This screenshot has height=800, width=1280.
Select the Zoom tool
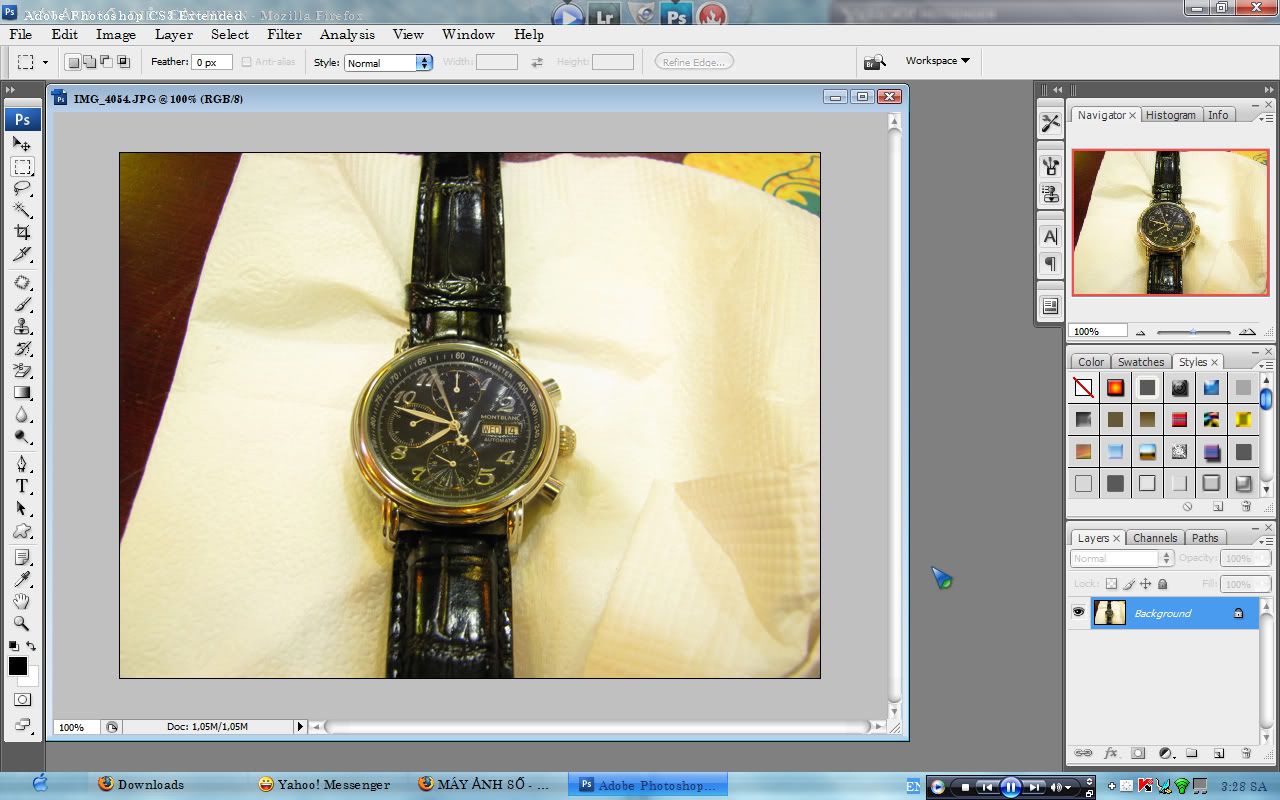(22, 624)
